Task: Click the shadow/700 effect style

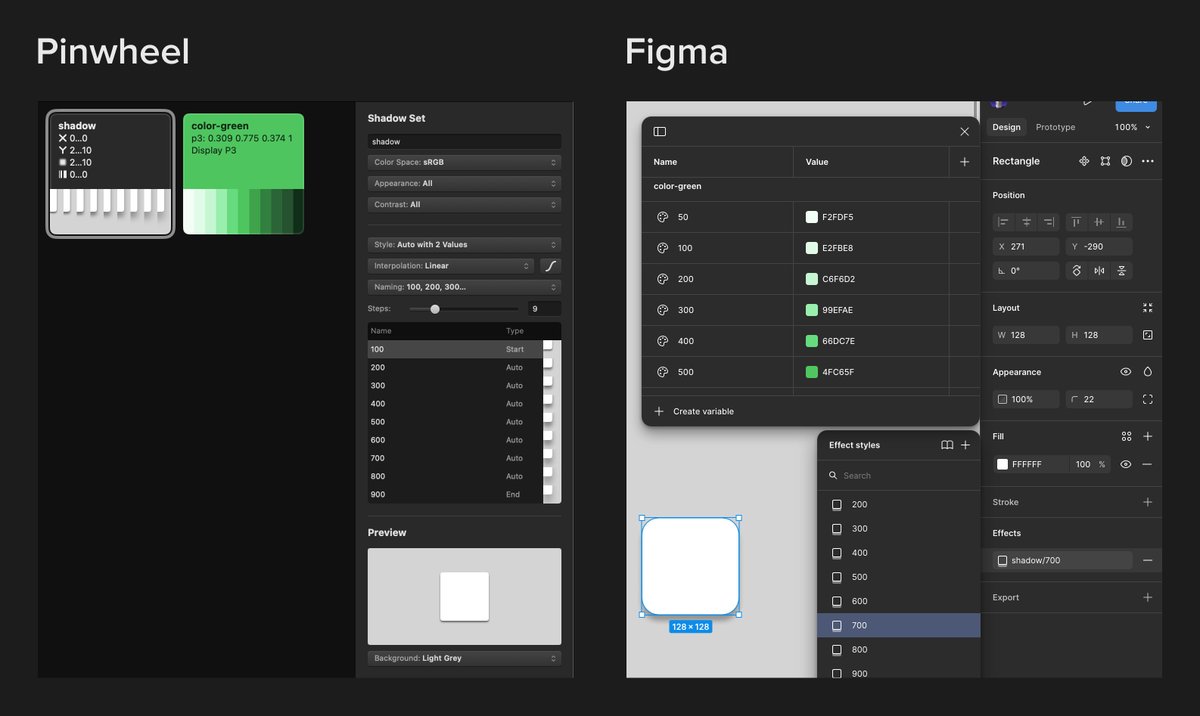Action: tap(1063, 560)
